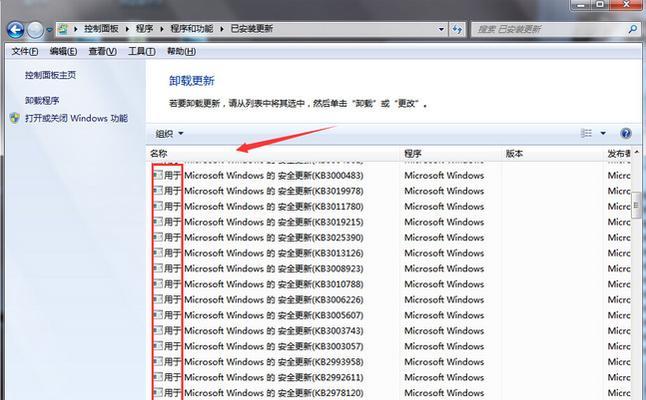Click 已安装更新 in the address breadcrumb

(252, 29)
